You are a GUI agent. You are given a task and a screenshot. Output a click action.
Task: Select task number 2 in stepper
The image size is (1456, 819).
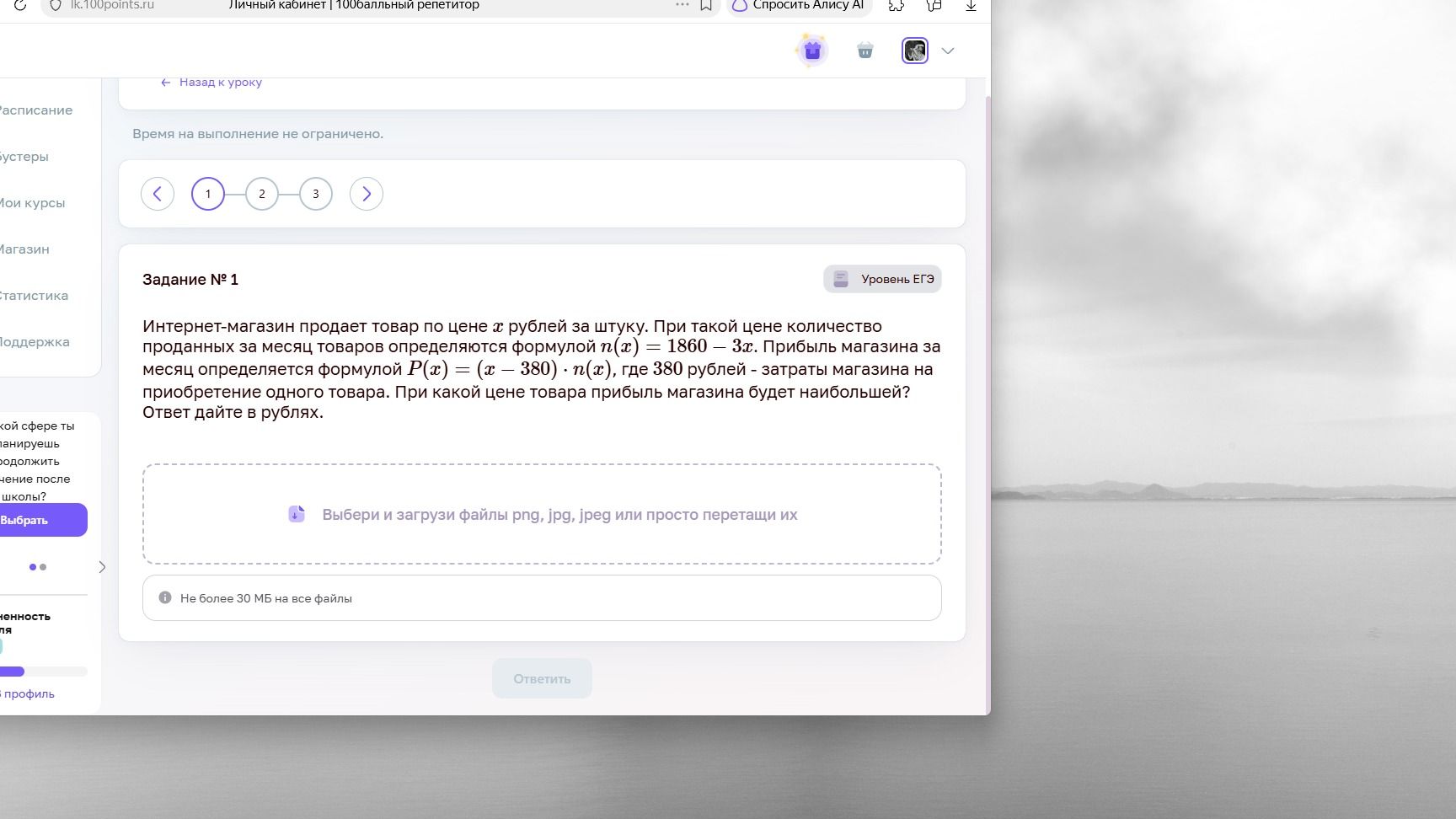point(262,194)
